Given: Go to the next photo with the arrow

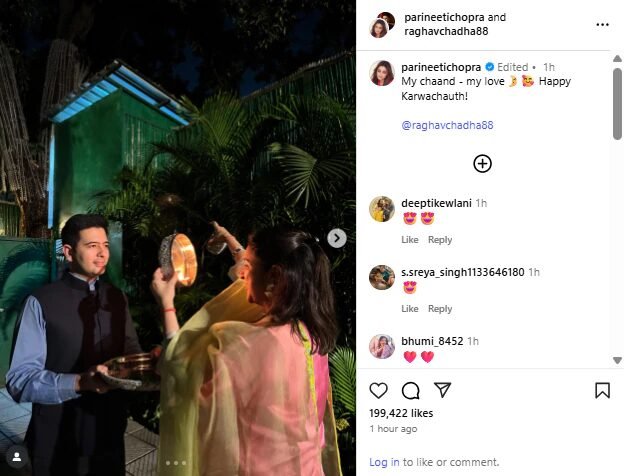Looking at the screenshot, I should 337,238.
